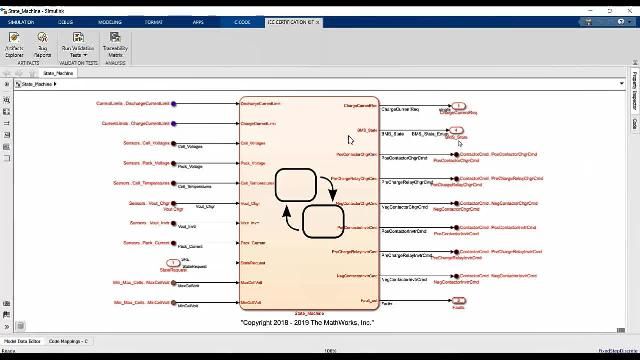Click the FixedStepDiscrete solver status link

(x=618, y=351)
